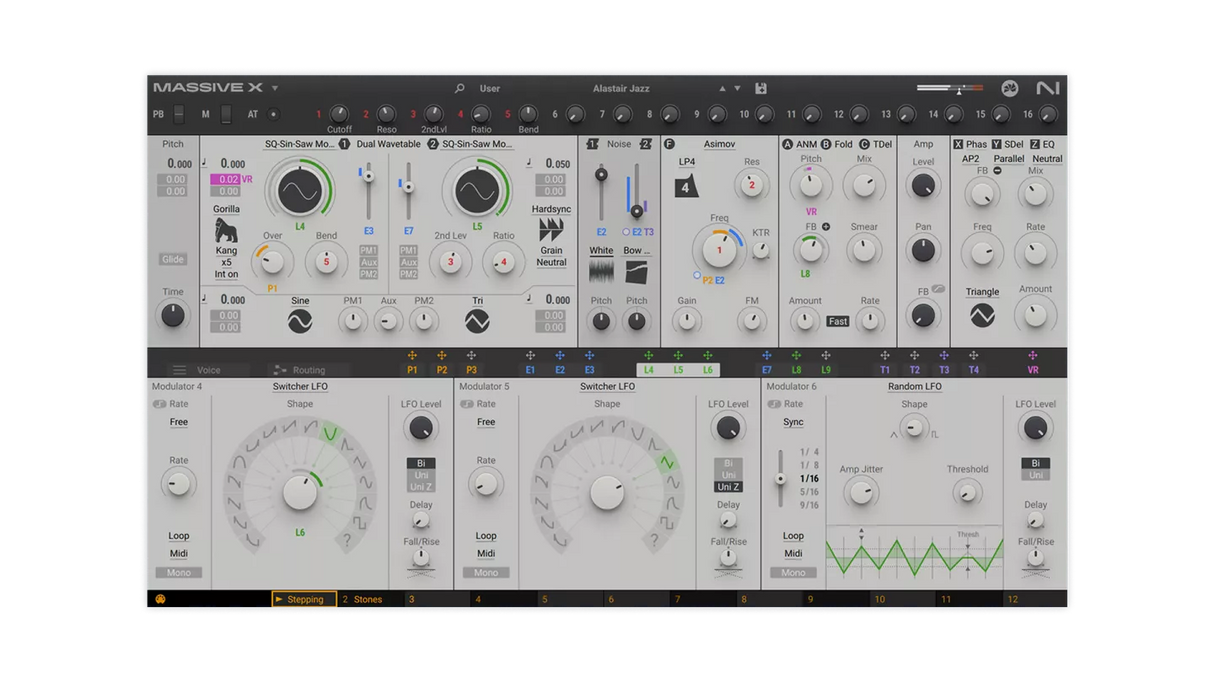The width and height of the screenshot is (1214, 683).
Task: Click the Fast rate button in the ANM section
Action: [838, 320]
